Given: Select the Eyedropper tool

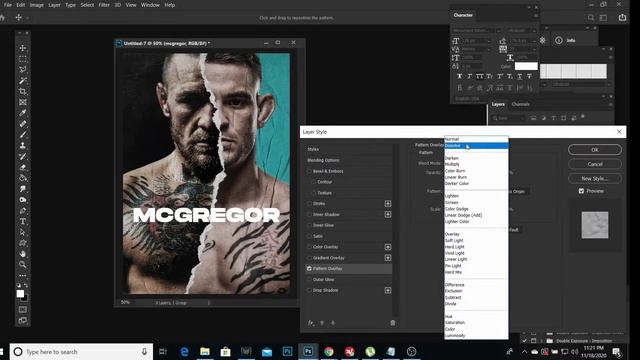Looking at the screenshot, I should [22, 113].
